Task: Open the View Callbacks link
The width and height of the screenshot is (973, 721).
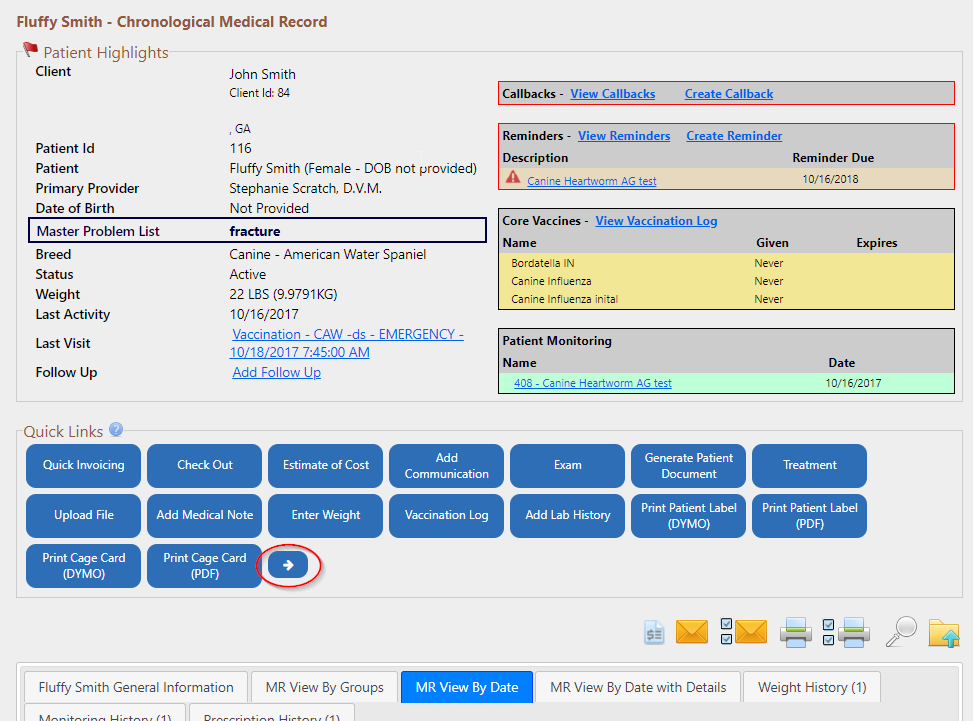Action: (x=612, y=94)
